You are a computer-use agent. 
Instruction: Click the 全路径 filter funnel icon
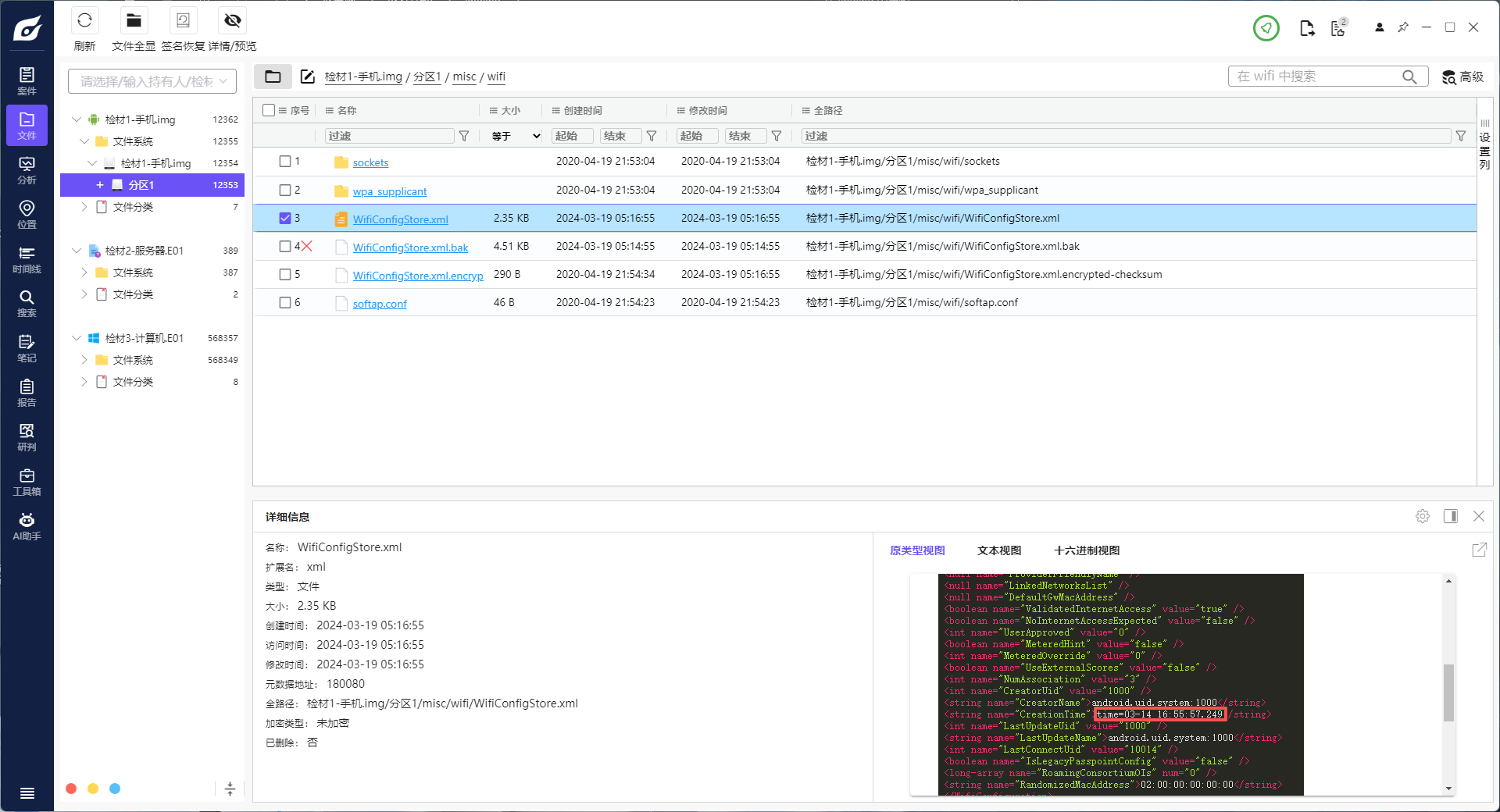pos(1461,136)
